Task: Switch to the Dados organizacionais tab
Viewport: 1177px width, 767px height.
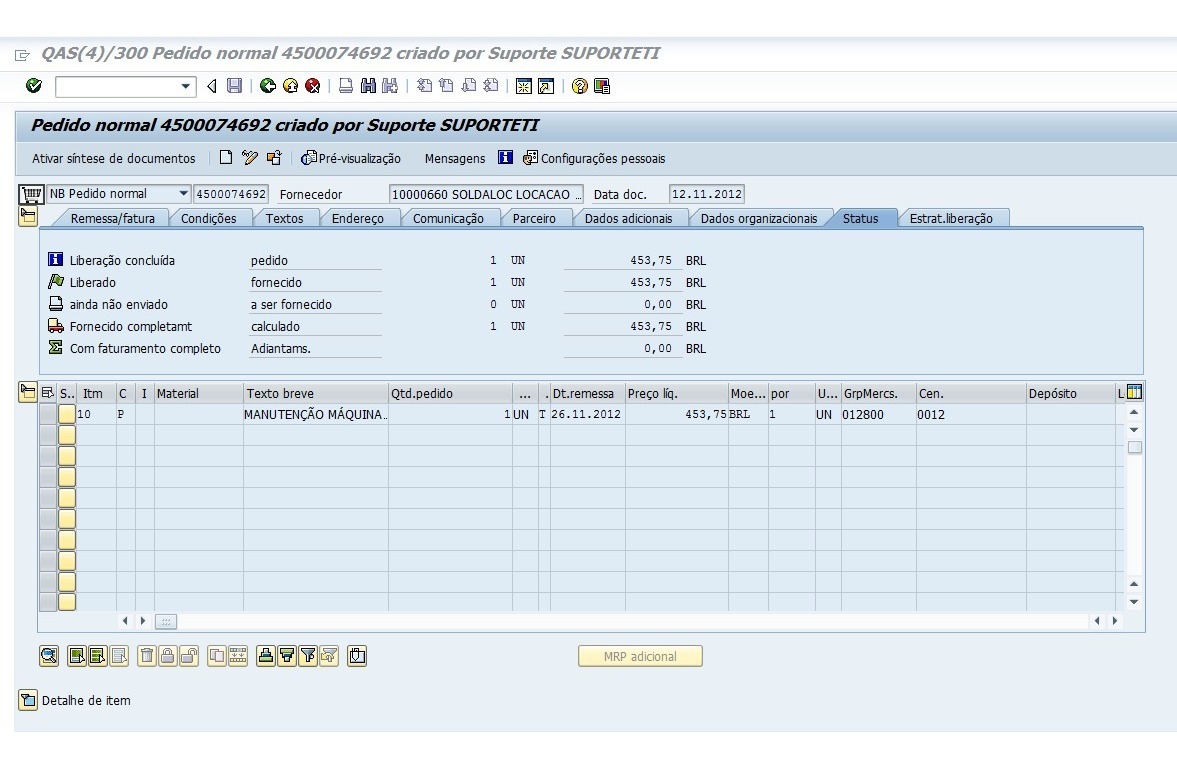Action: [x=759, y=218]
